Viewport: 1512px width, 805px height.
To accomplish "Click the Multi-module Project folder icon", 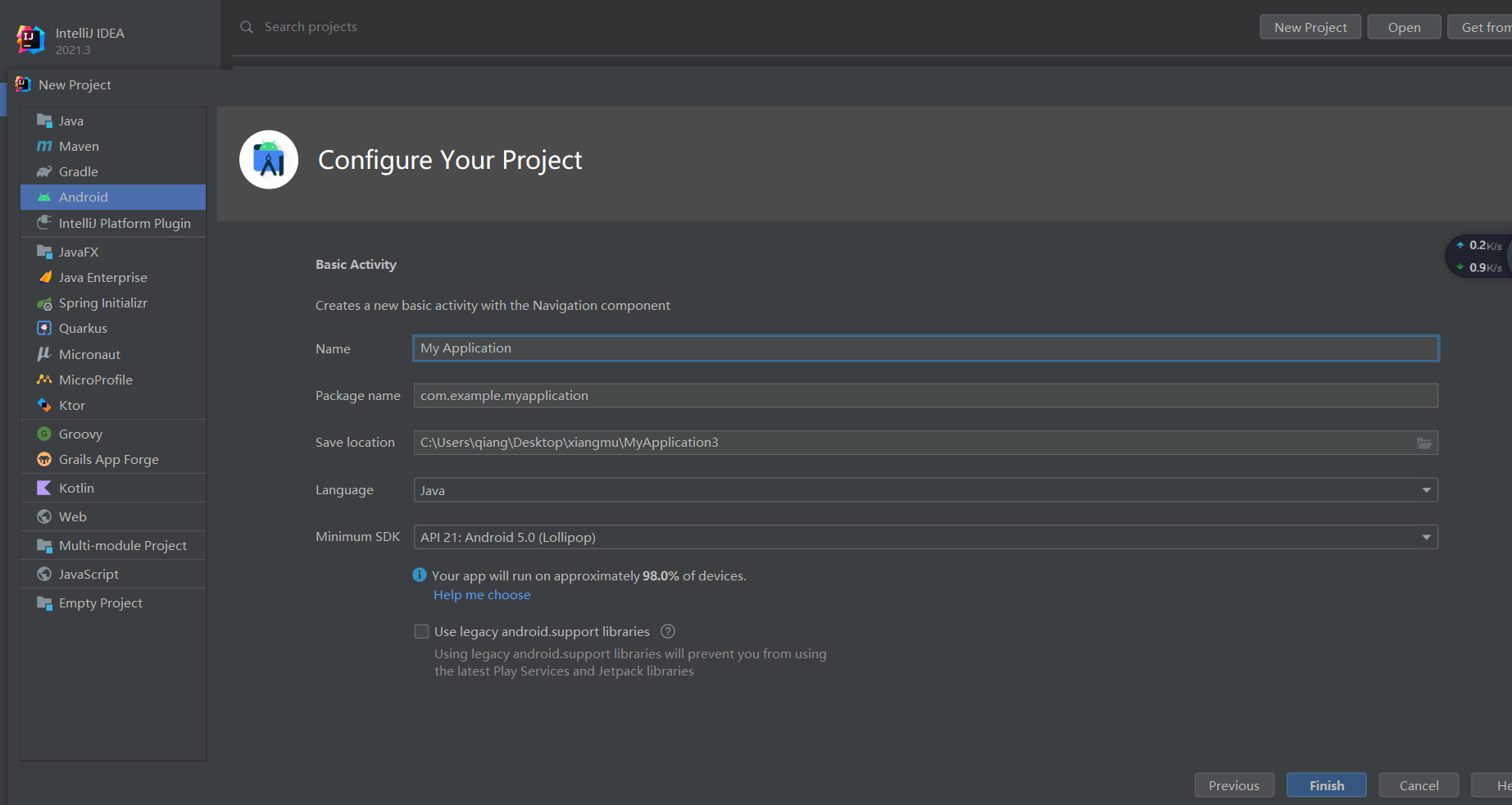I will 44,545.
